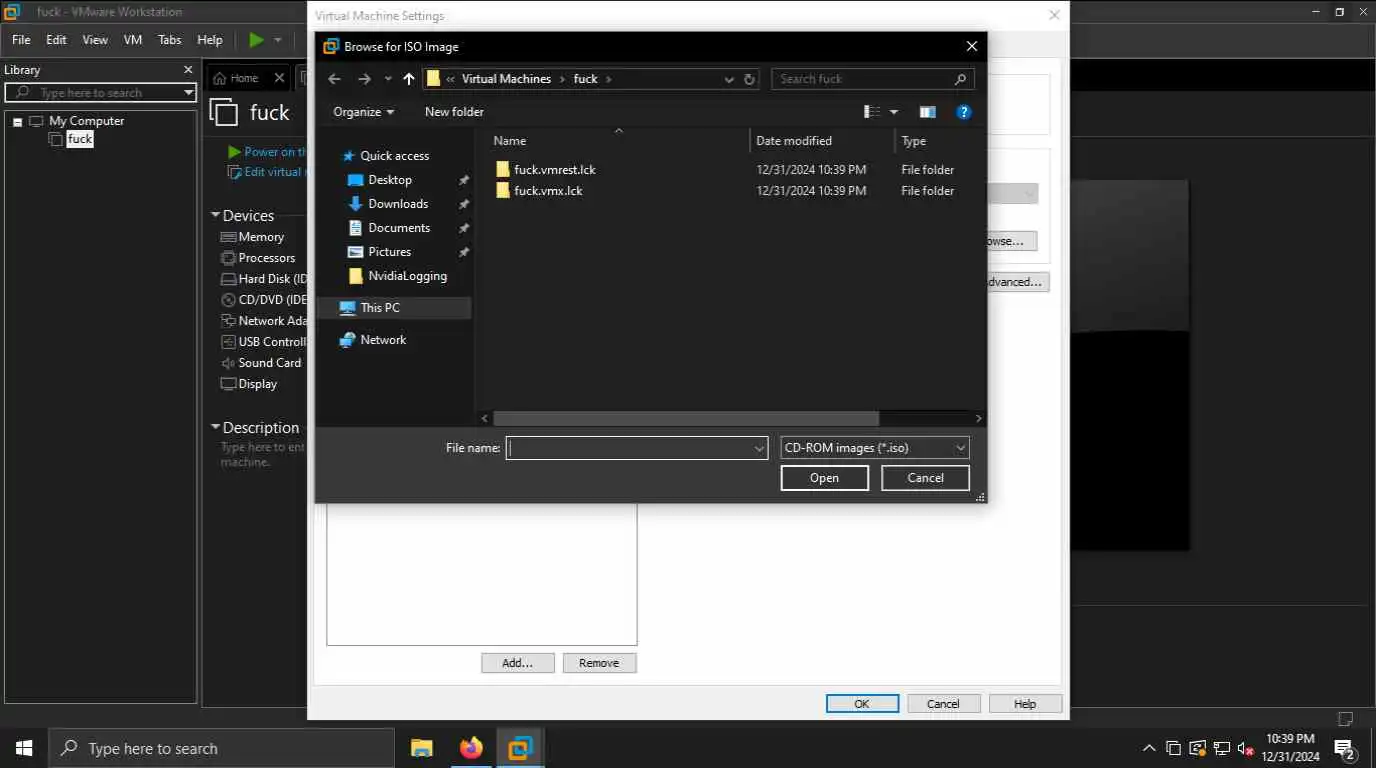Click Remove in Virtual Machine Settings

(599, 663)
